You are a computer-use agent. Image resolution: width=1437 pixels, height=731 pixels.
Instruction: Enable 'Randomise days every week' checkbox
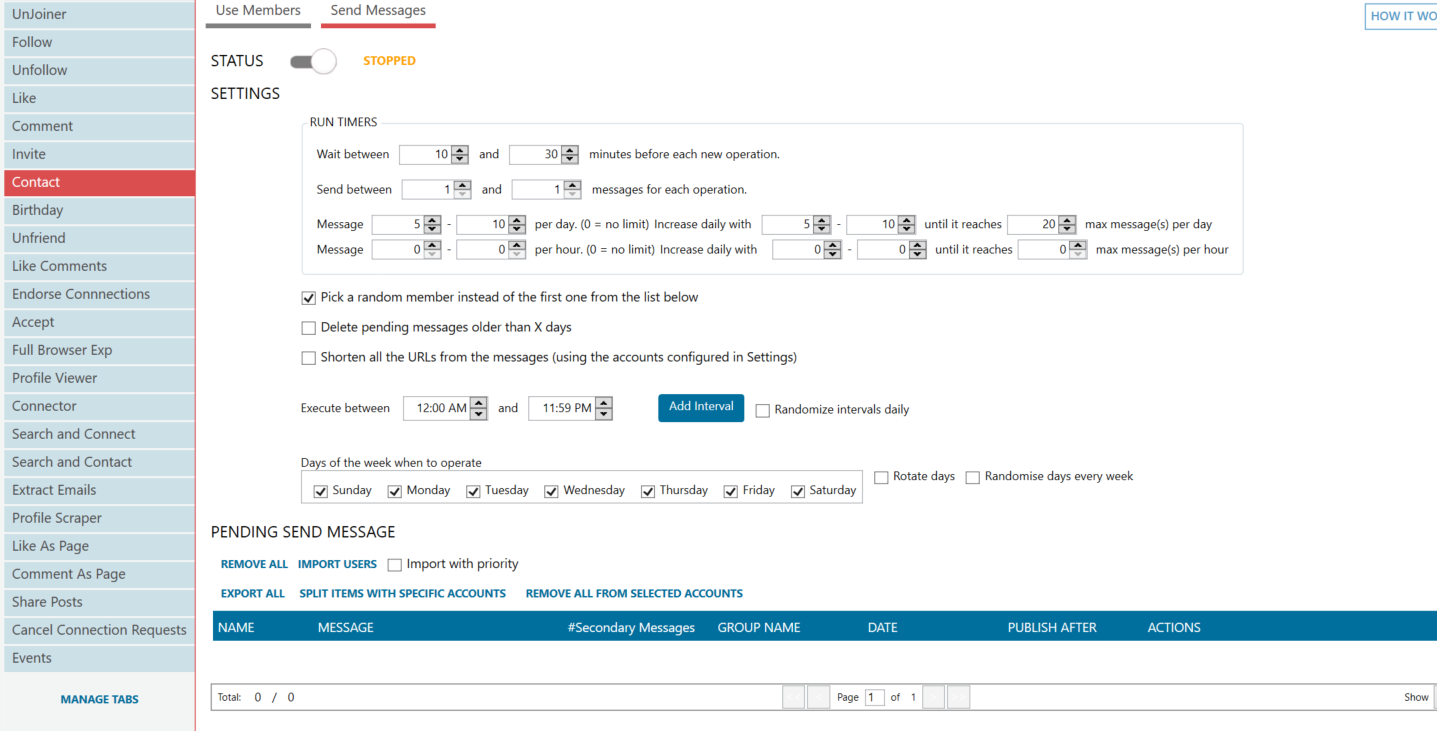(972, 477)
